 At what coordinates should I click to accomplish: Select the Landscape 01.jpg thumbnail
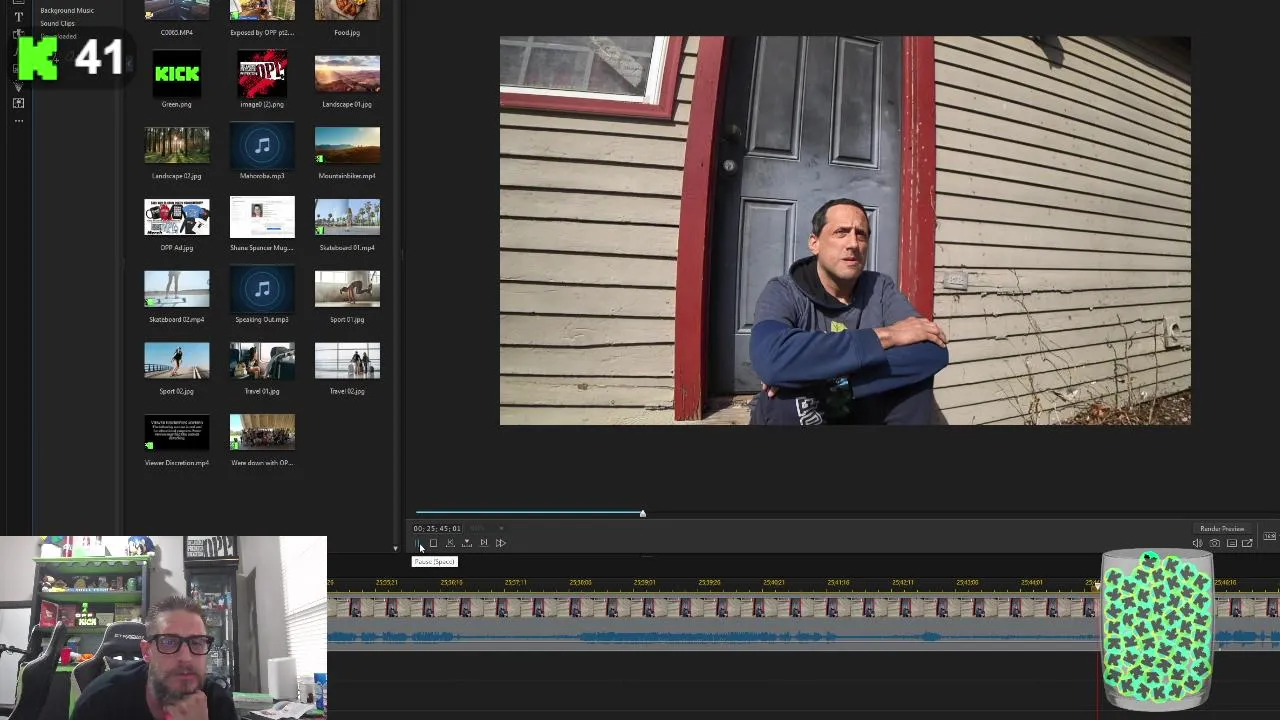tap(347, 74)
